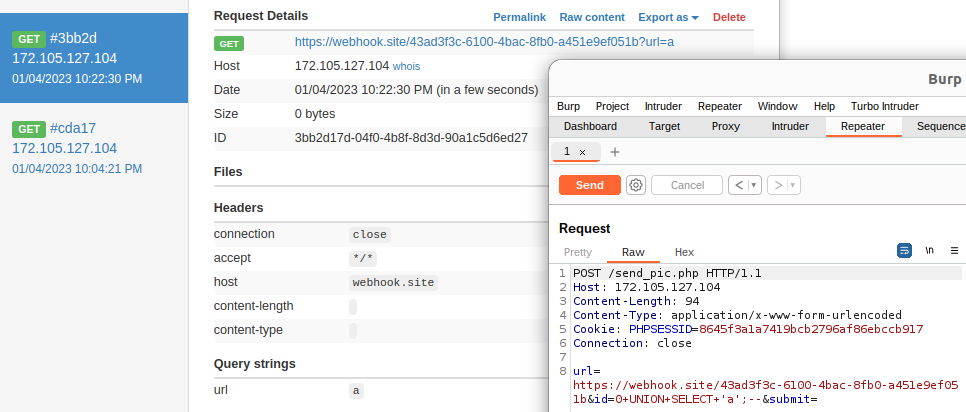This screenshot has width=966, height=412.
Task: Open the Intruder menu in menu bar
Action: [x=663, y=106]
